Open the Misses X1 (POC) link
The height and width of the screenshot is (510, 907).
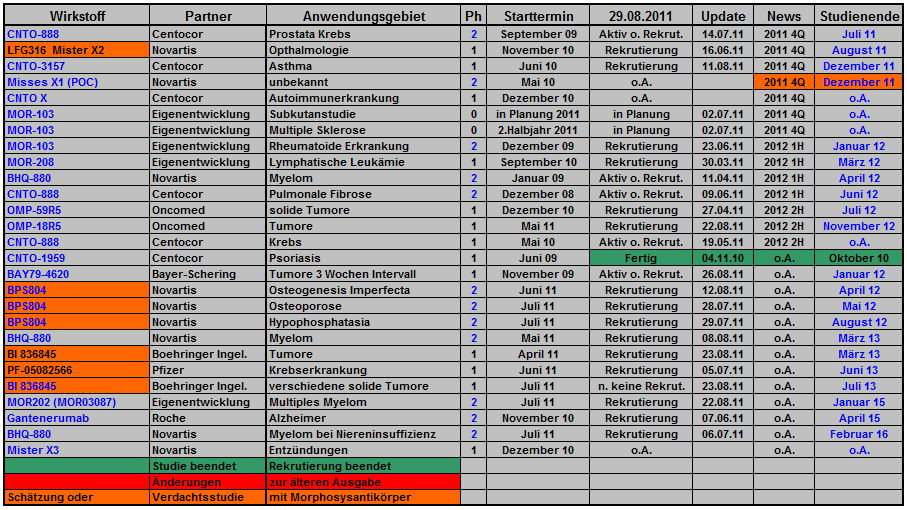[53, 83]
